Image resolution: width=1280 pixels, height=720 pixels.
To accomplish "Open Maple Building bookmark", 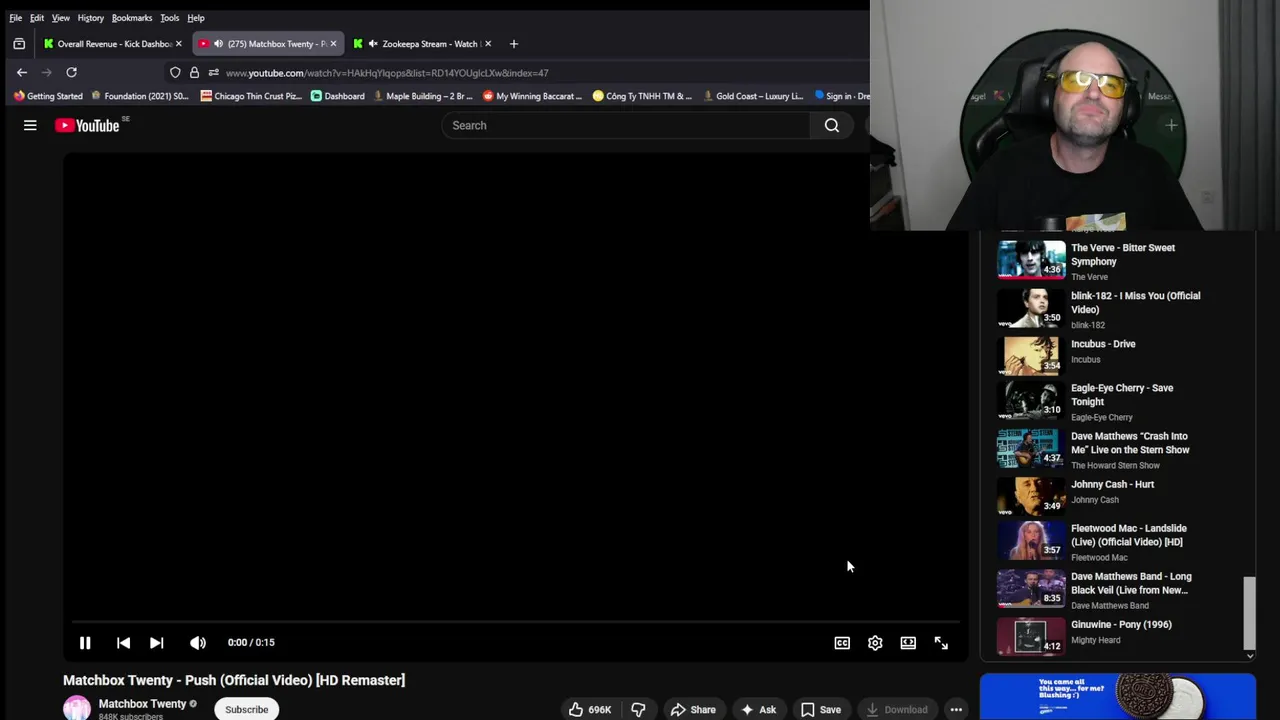I will coord(422,96).
